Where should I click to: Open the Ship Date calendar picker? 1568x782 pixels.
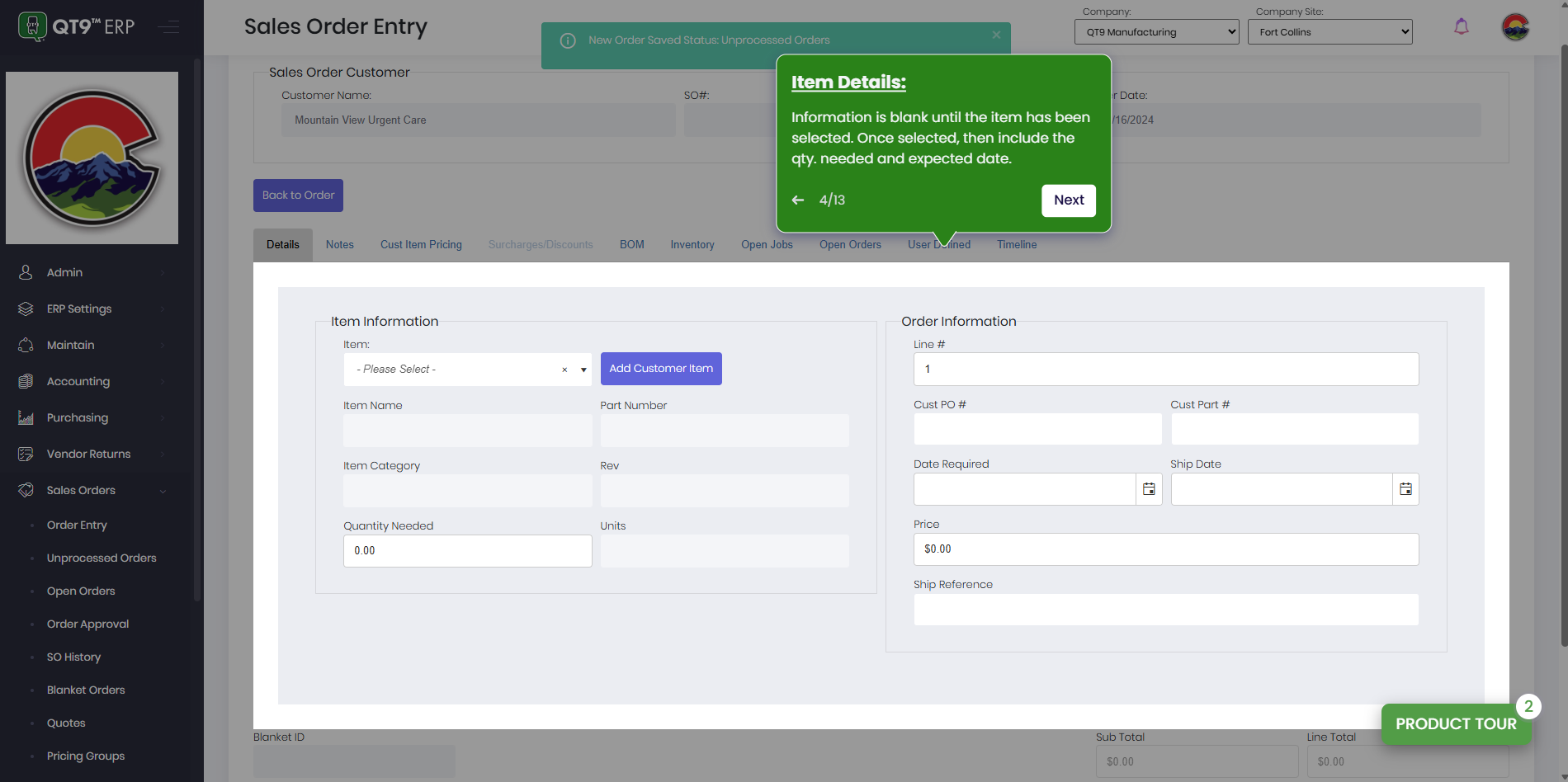coord(1405,489)
